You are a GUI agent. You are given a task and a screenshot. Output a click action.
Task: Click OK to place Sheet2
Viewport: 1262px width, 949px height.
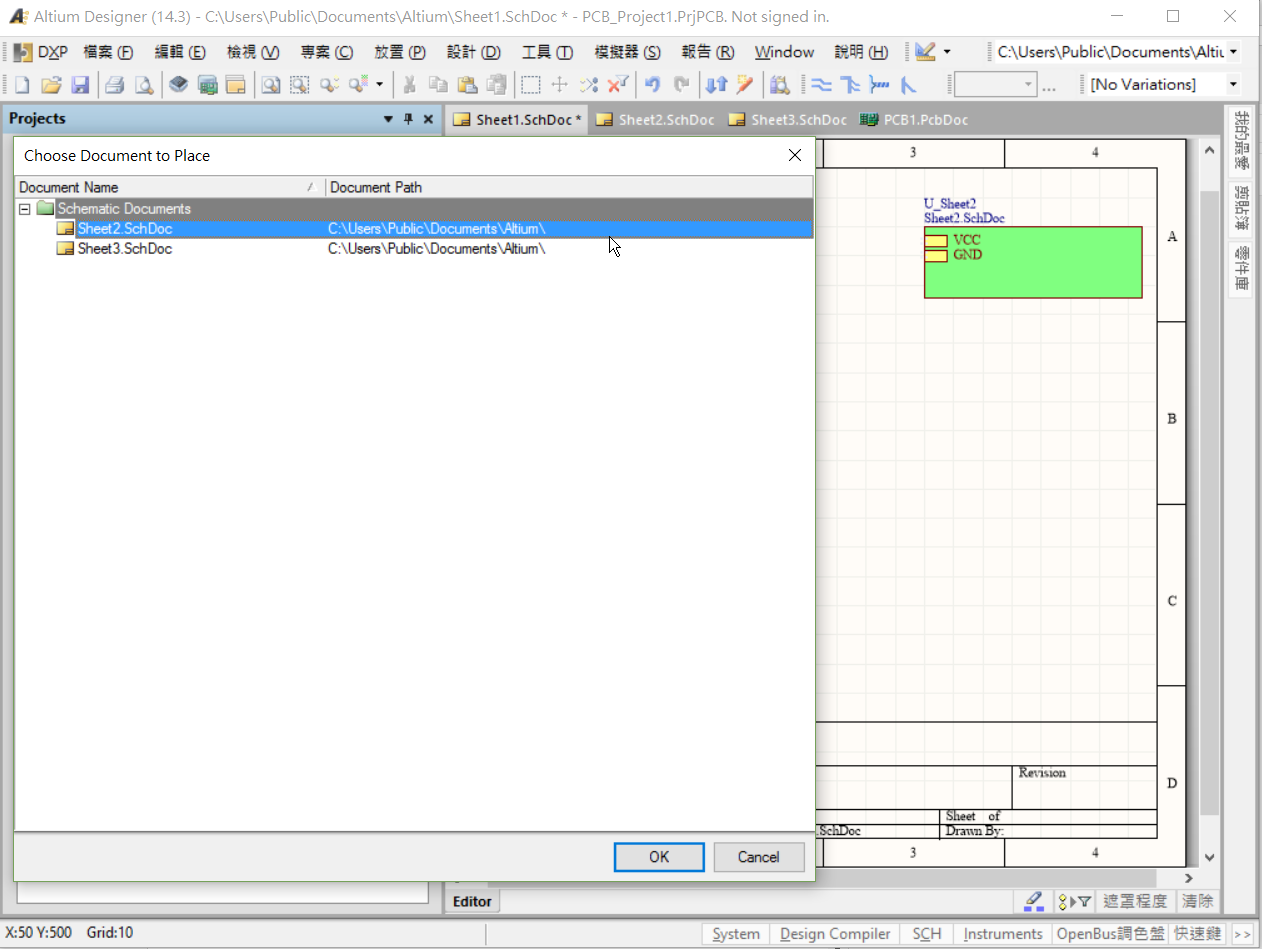(x=658, y=857)
